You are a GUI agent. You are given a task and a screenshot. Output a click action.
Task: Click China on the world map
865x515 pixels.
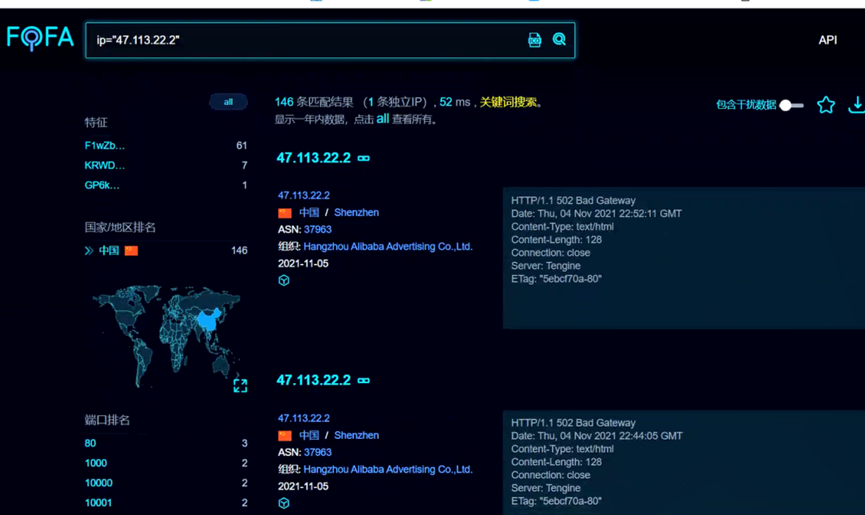click(209, 320)
